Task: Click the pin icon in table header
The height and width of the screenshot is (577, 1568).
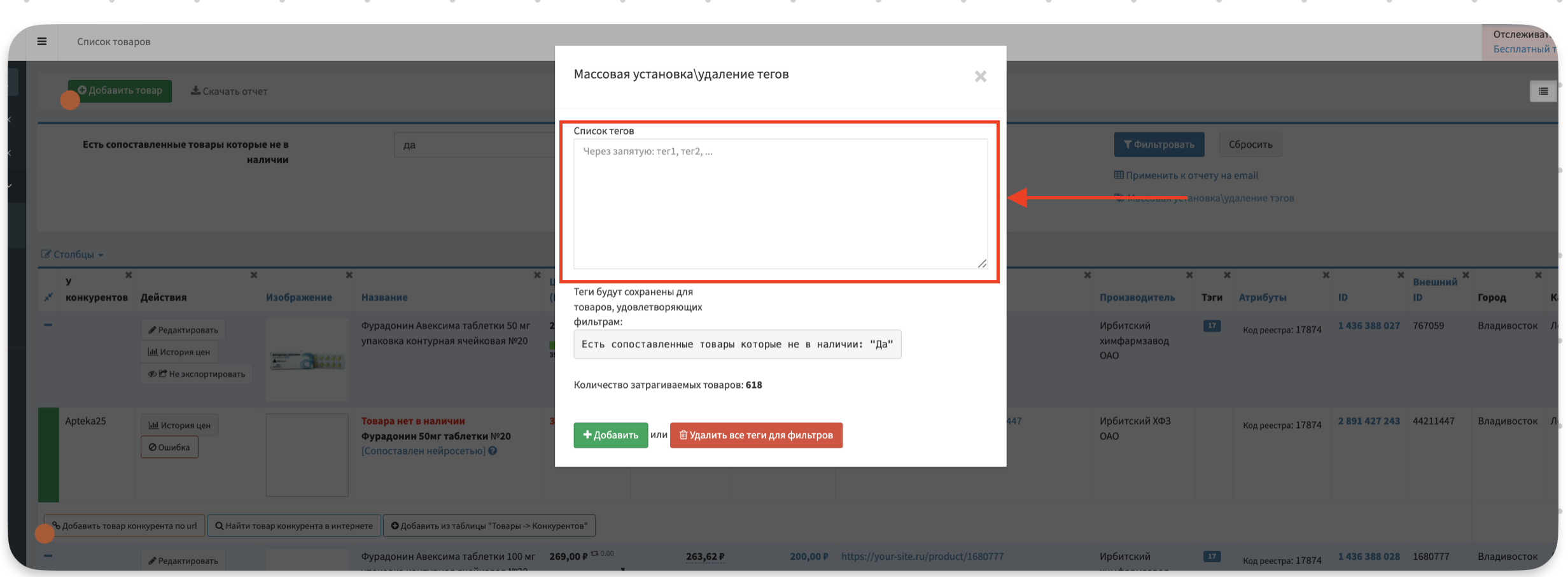Action: (x=48, y=297)
